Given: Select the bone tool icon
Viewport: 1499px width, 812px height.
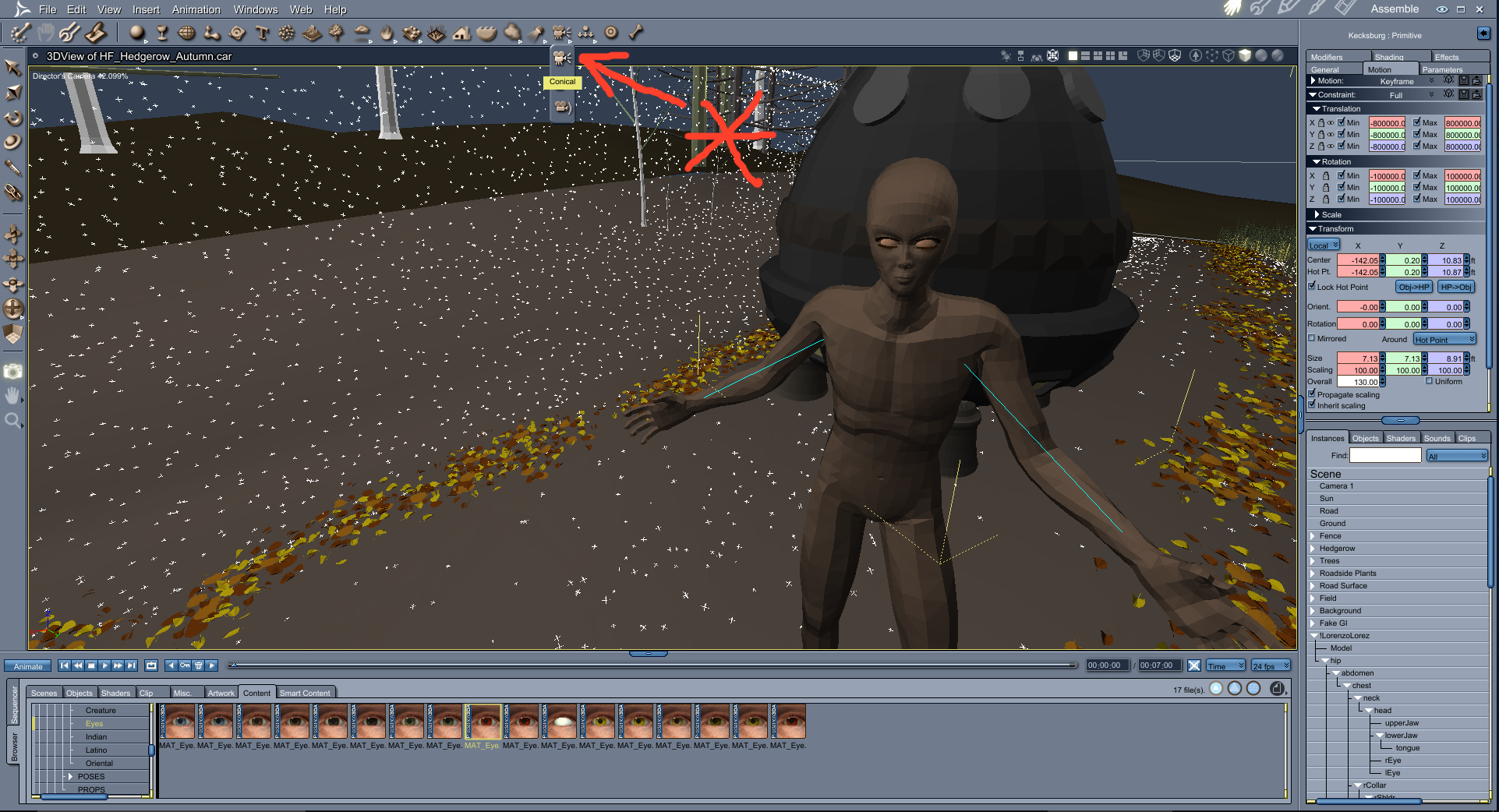Looking at the screenshot, I should [x=636, y=32].
